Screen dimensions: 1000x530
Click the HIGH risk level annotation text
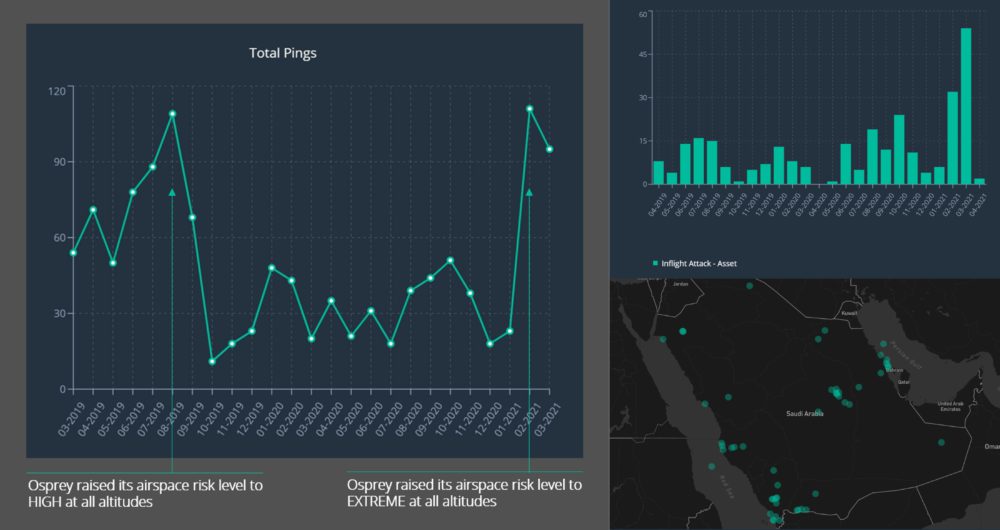(x=145, y=493)
